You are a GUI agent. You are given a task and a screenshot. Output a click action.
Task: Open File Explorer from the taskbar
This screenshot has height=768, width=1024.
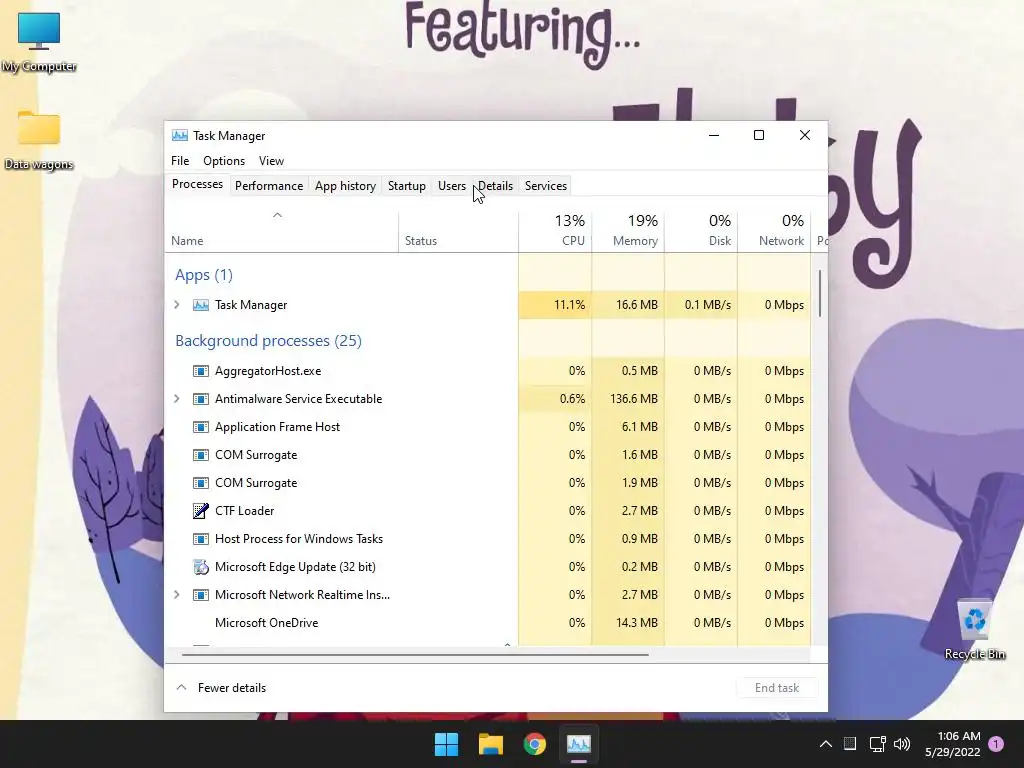click(x=490, y=744)
